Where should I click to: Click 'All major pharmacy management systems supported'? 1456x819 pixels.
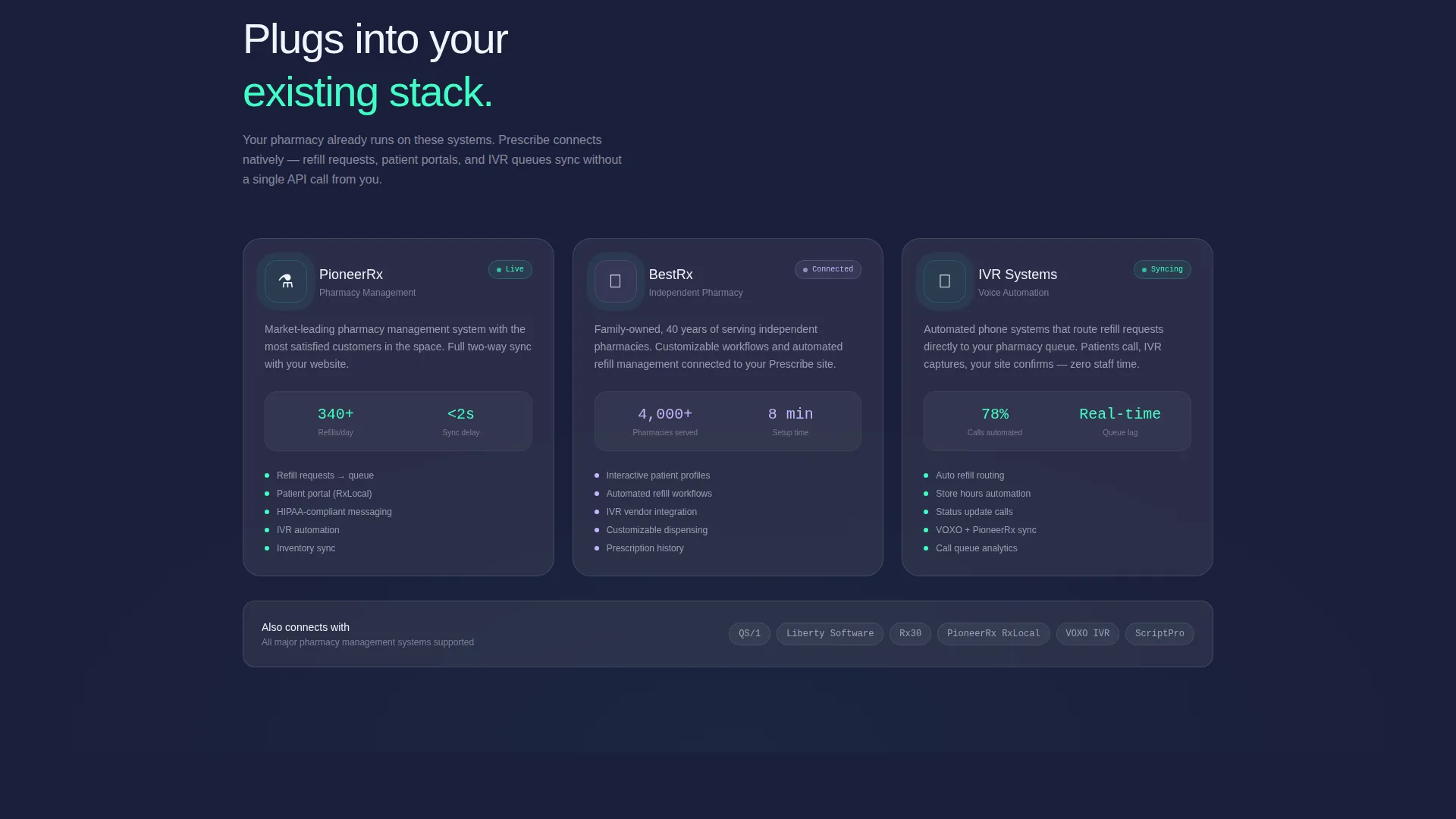[x=368, y=642]
